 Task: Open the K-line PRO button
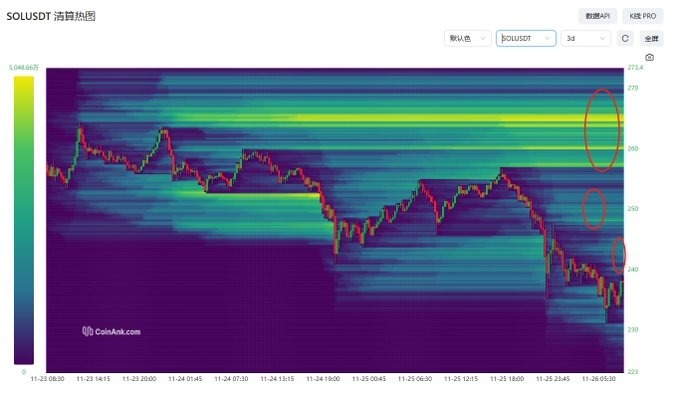click(643, 16)
